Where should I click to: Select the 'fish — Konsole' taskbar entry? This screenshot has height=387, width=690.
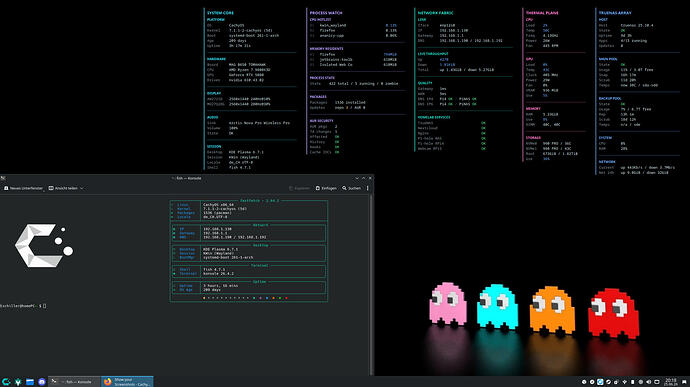(x=74, y=382)
